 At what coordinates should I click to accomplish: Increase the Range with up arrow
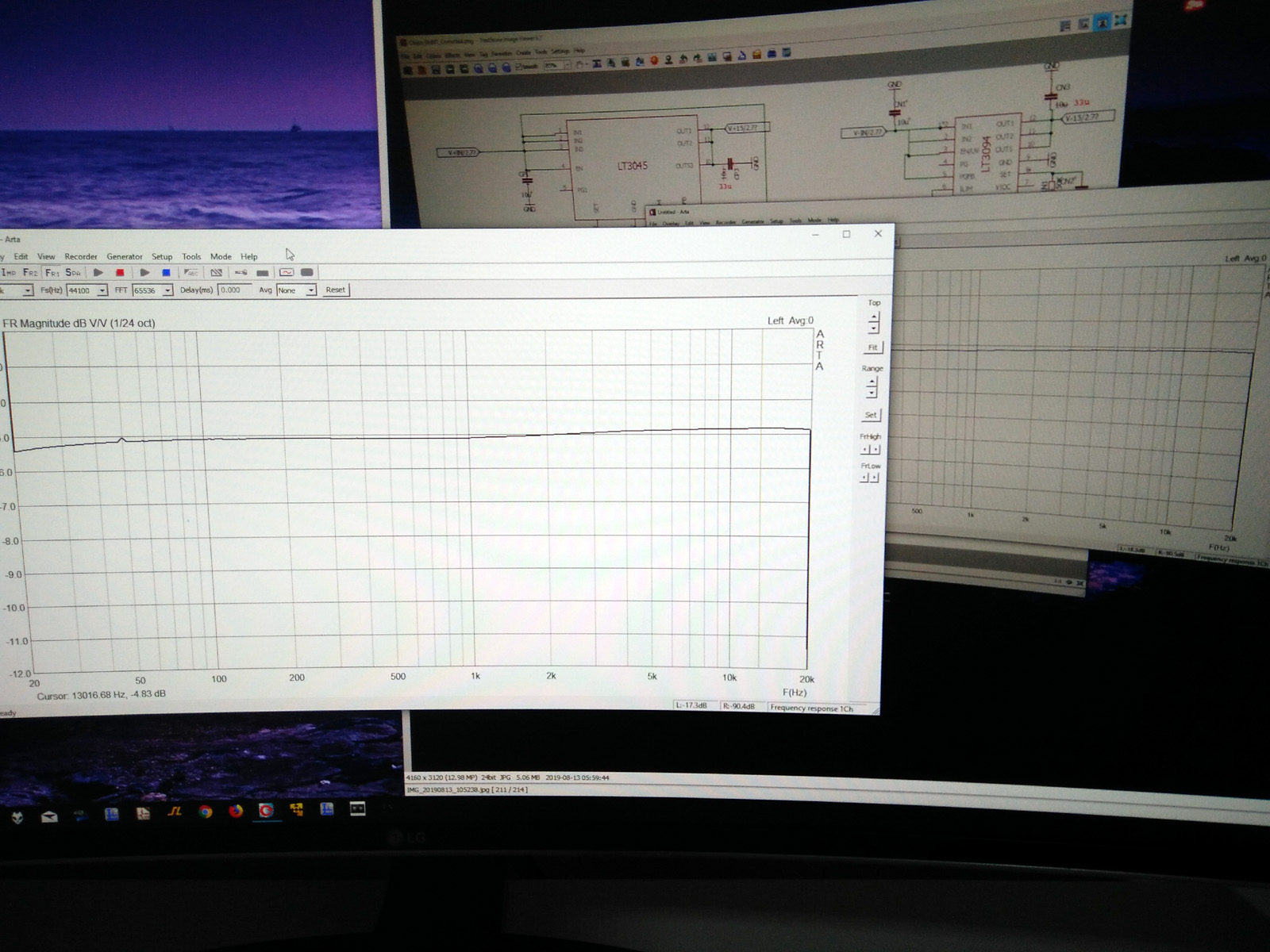(872, 382)
